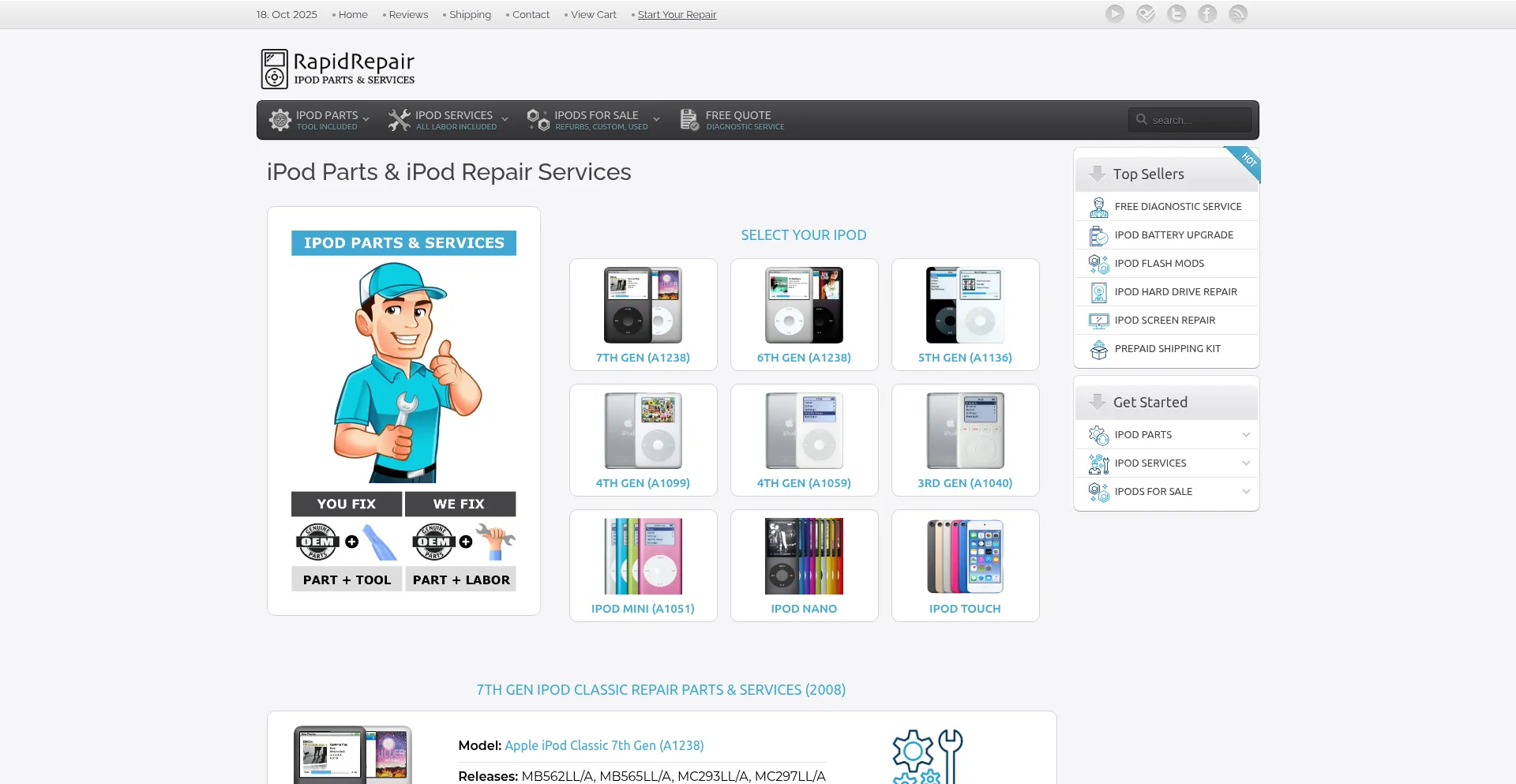Click the iPod Screen Repair monitor icon
The height and width of the screenshot is (784, 1516).
pyautogui.click(x=1098, y=321)
